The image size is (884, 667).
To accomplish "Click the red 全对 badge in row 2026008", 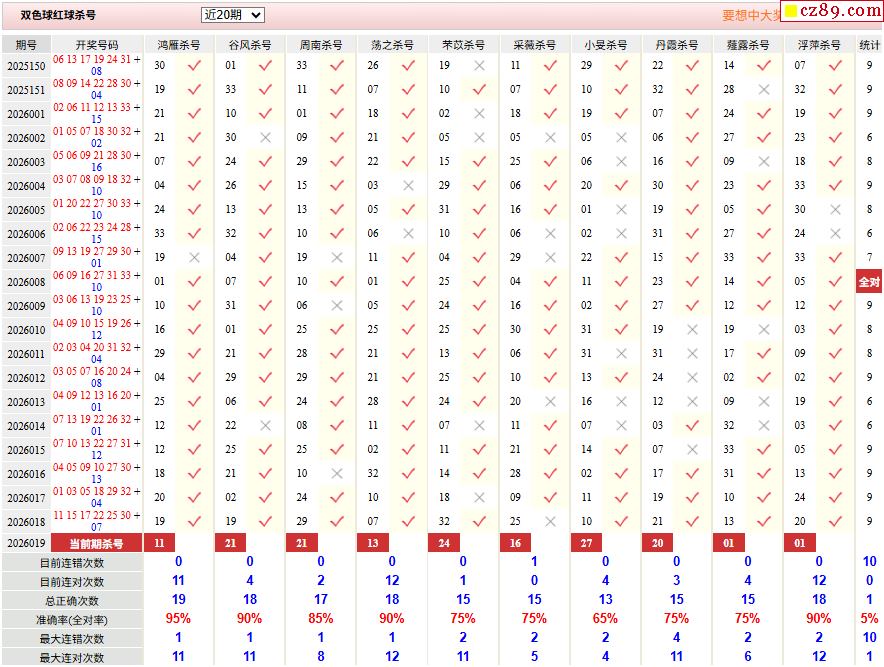I will [x=869, y=282].
